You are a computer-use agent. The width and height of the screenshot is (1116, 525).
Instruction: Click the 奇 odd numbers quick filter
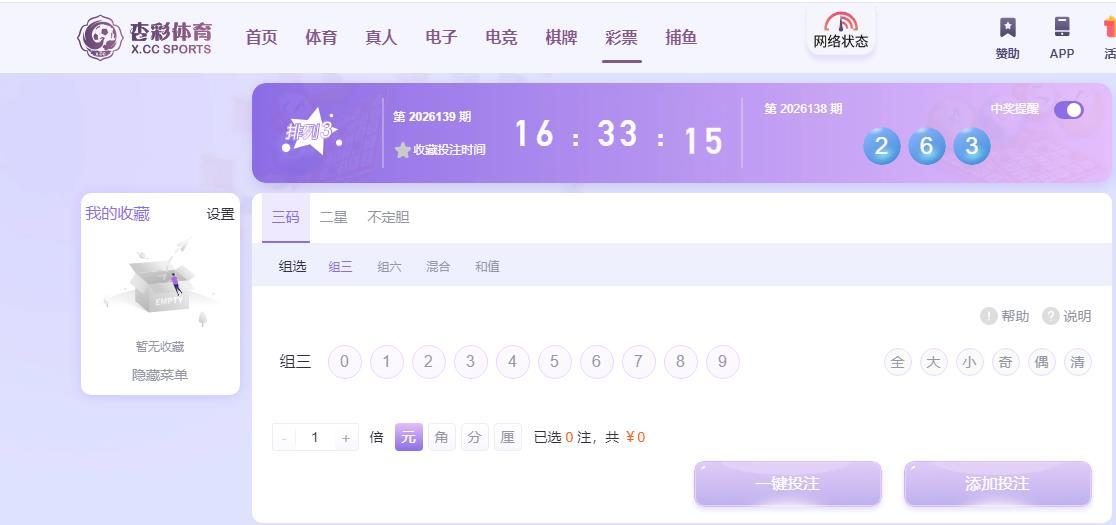[x=1006, y=362]
